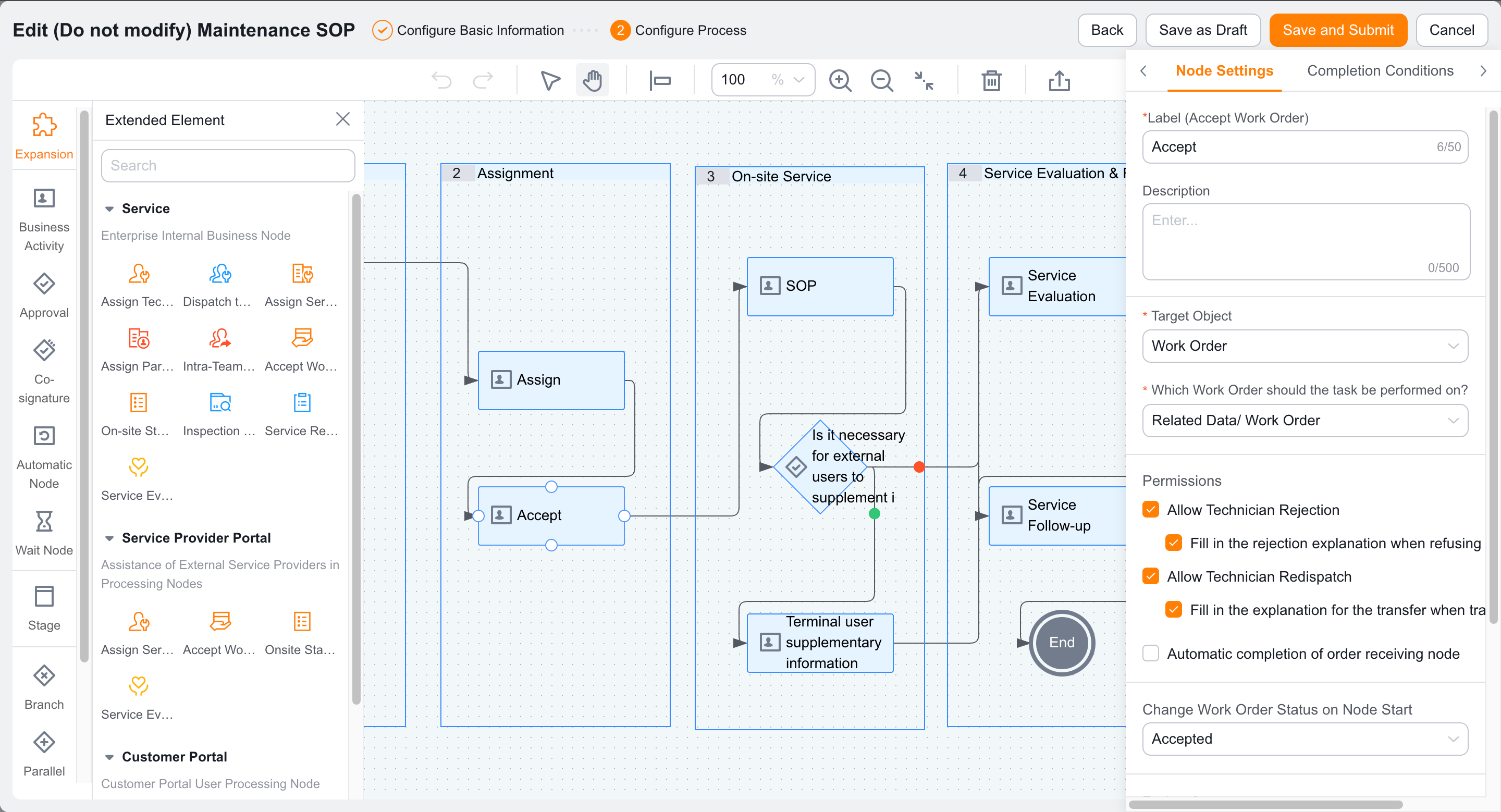The image size is (1501, 812).
Task: Select the Parallel element
Action: point(44,754)
